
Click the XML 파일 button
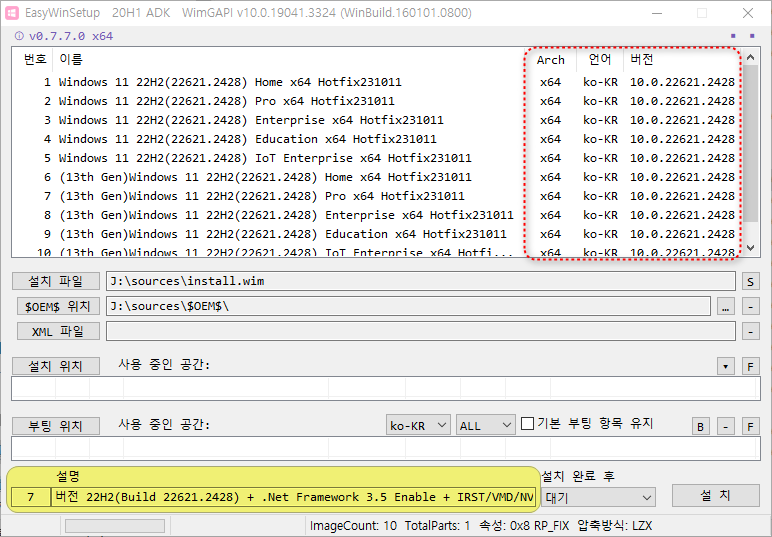click(58, 331)
